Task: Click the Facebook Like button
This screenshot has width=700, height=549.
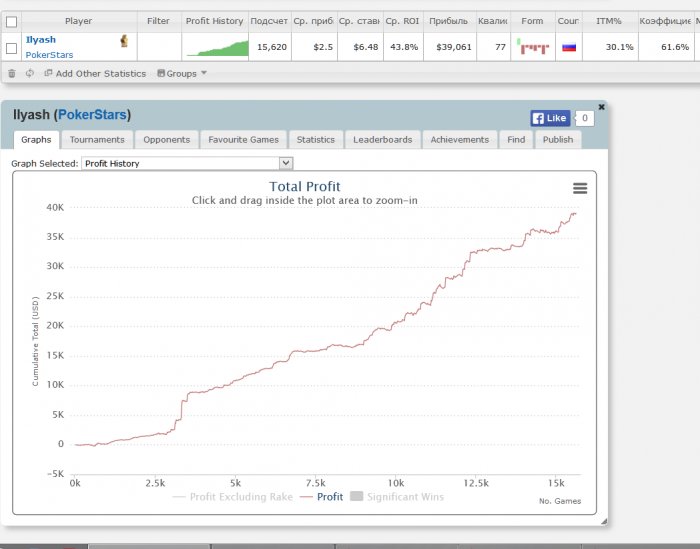Action: [550, 118]
